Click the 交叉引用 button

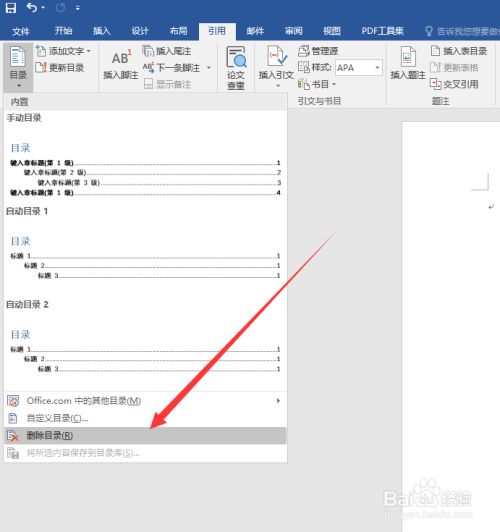coord(454,84)
